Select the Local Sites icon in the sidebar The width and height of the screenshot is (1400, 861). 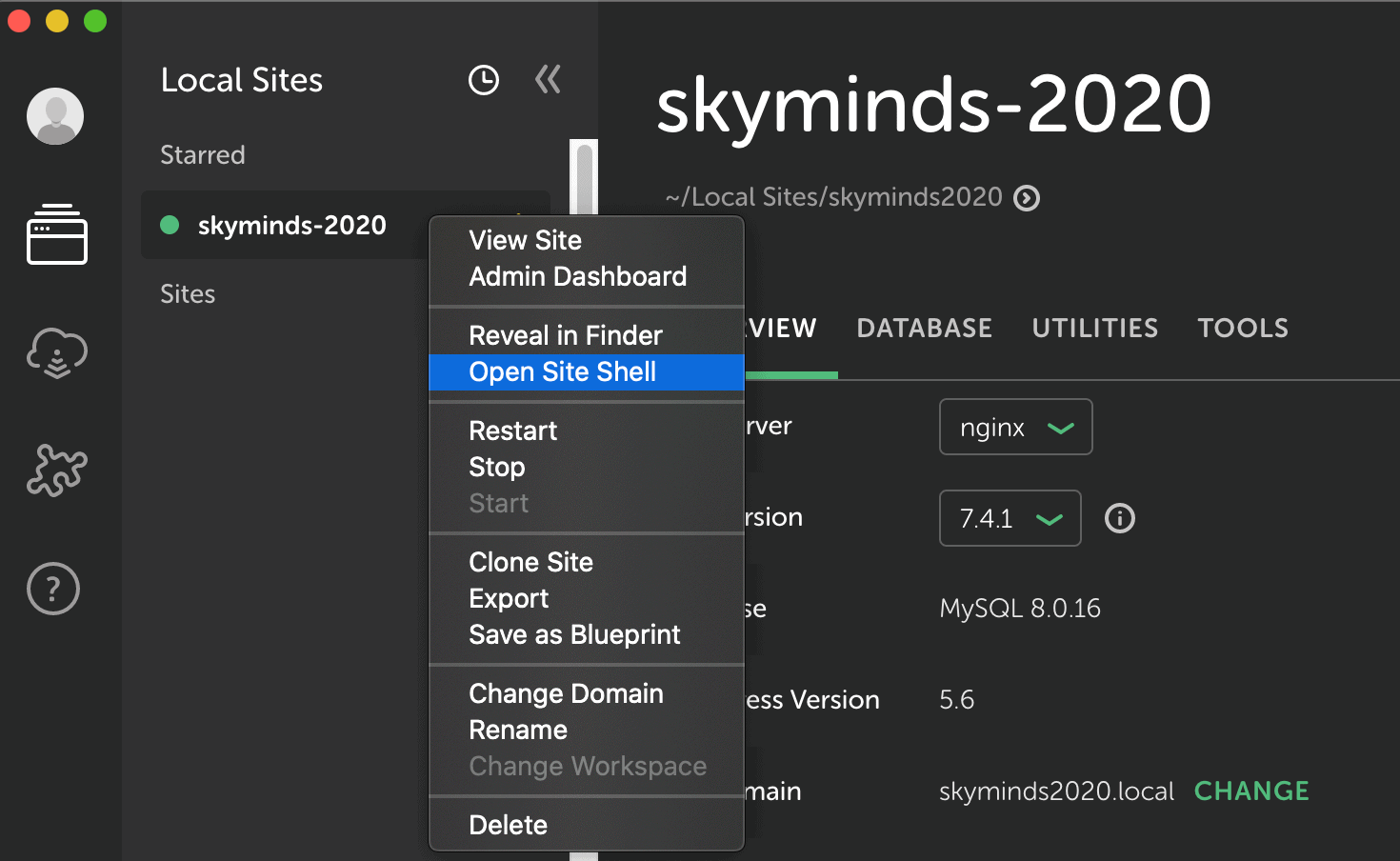tap(56, 235)
